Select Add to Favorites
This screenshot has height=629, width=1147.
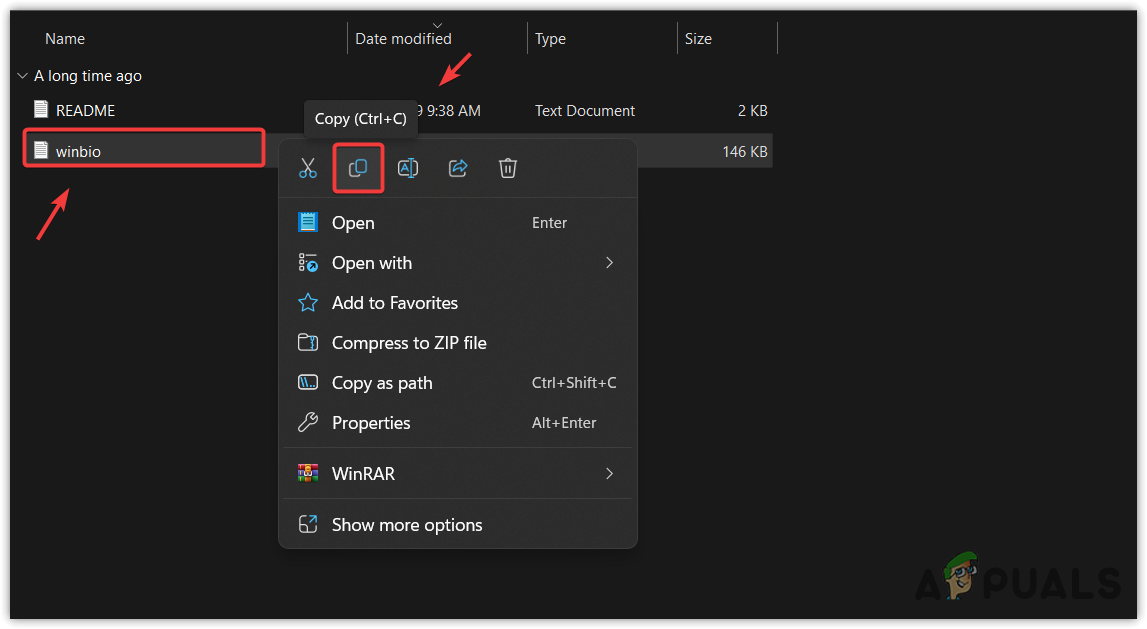pos(394,303)
